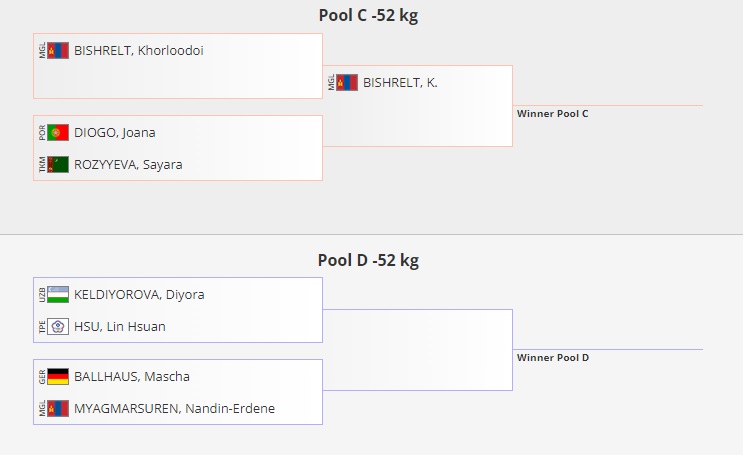Image resolution: width=743 pixels, height=455 pixels.
Task: Click Mongolia flag beside BISHRELT, Khorloodoi
Action: click(58, 50)
